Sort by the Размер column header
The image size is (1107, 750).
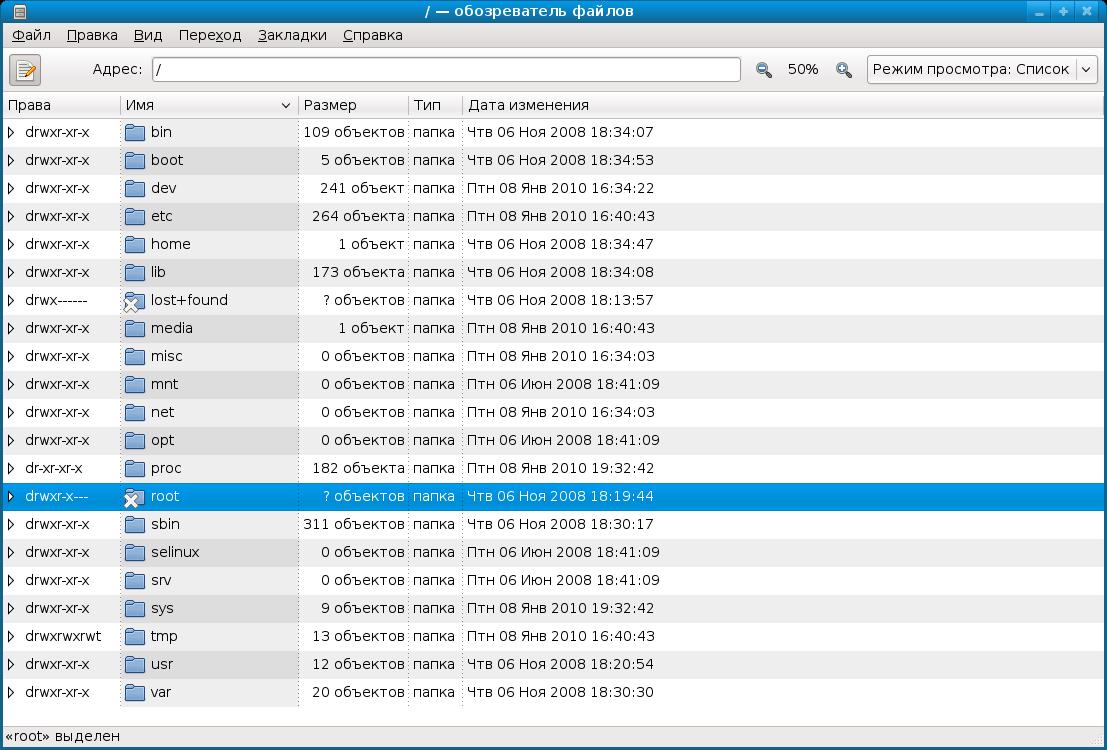(354, 105)
